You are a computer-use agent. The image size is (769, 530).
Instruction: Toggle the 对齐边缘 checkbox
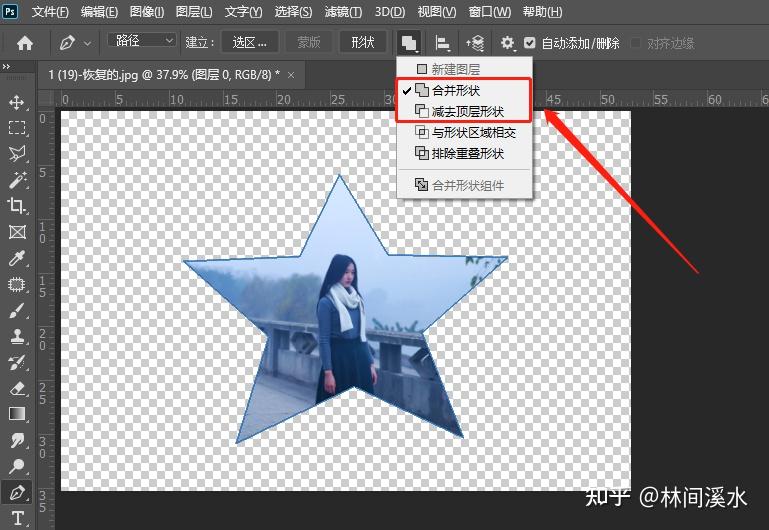[x=636, y=43]
